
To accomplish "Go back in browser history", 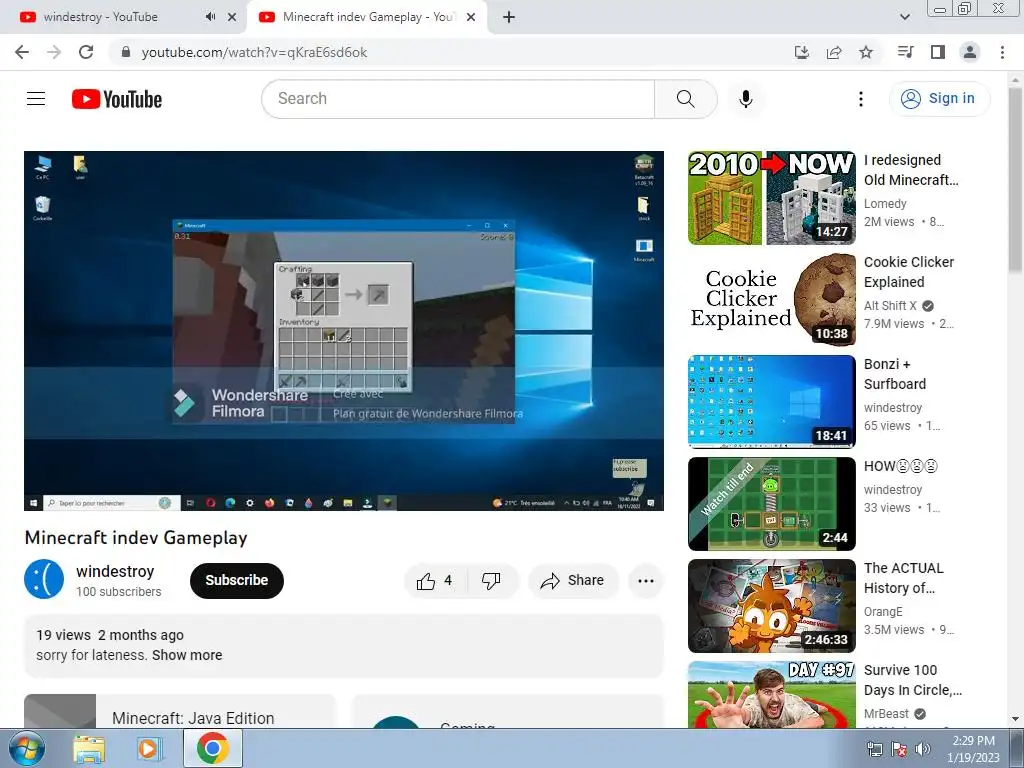I will [x=22, y=52].
